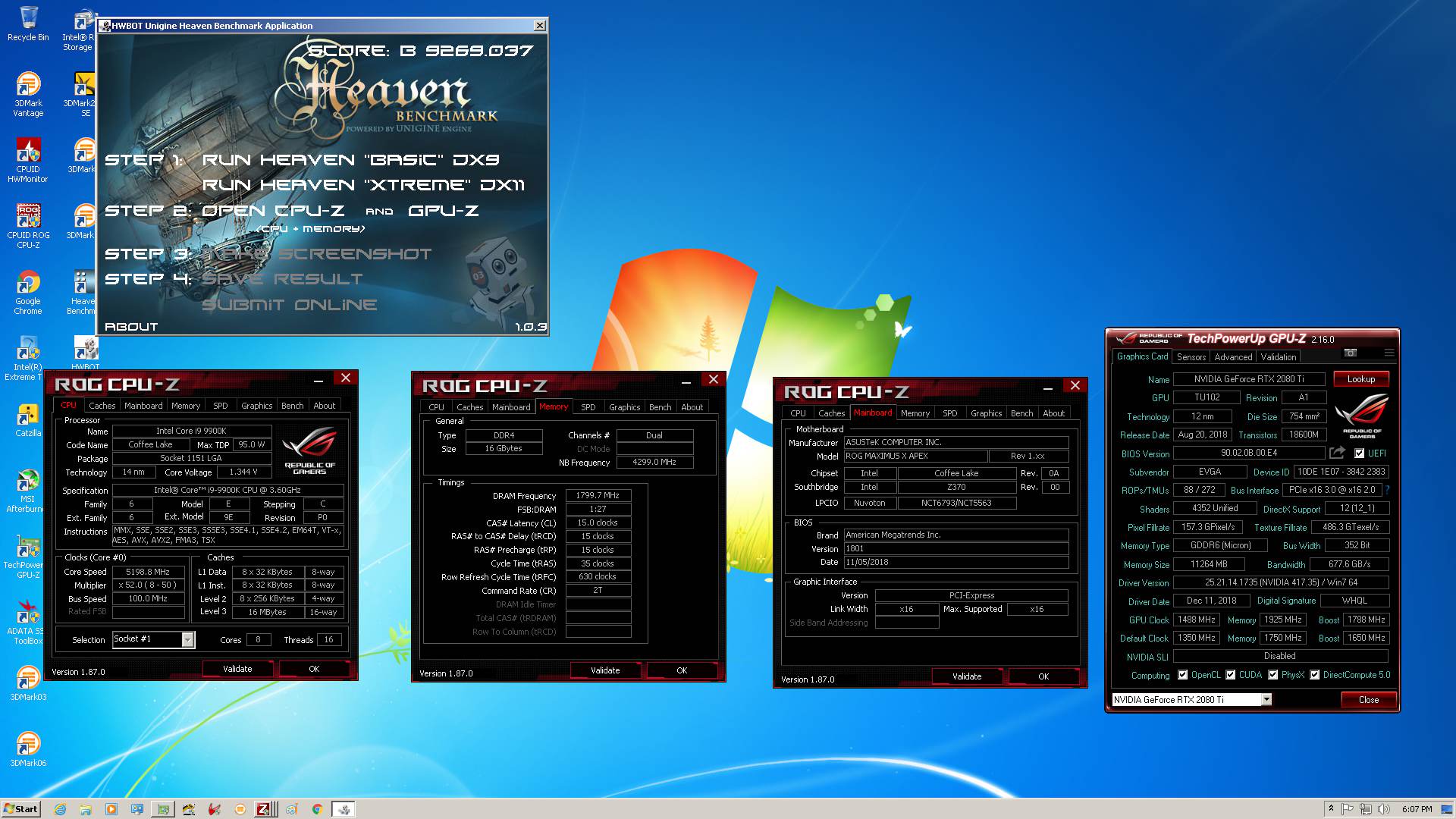Click the Start button
The image size is (1456, 819).
point(20,809)
